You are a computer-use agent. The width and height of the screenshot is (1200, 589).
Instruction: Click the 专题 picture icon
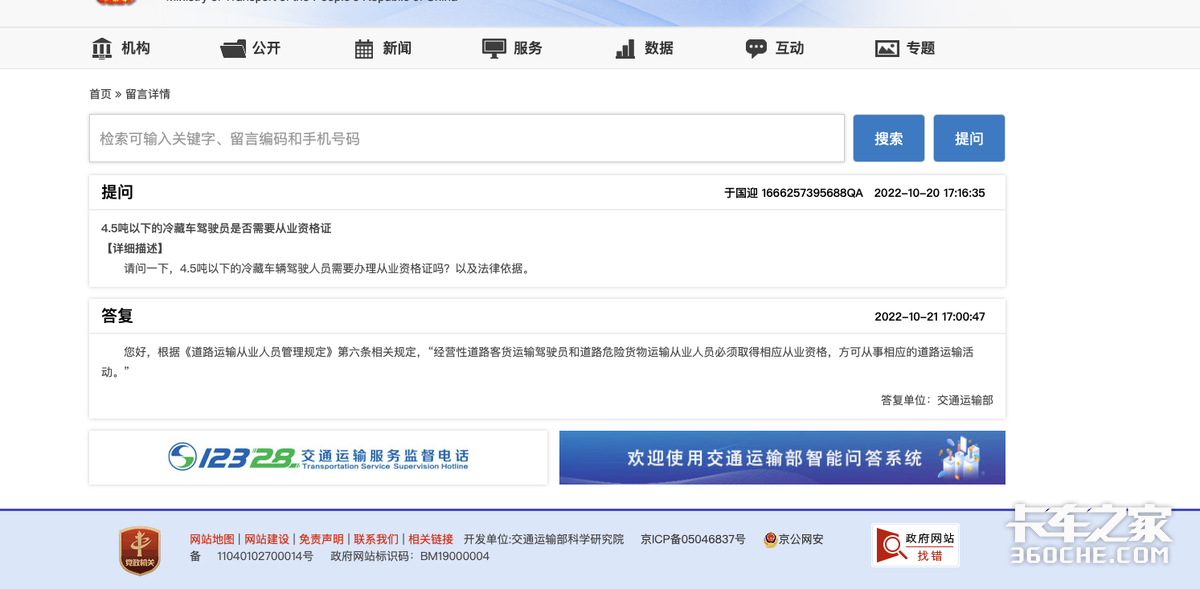tap(887, 48)
